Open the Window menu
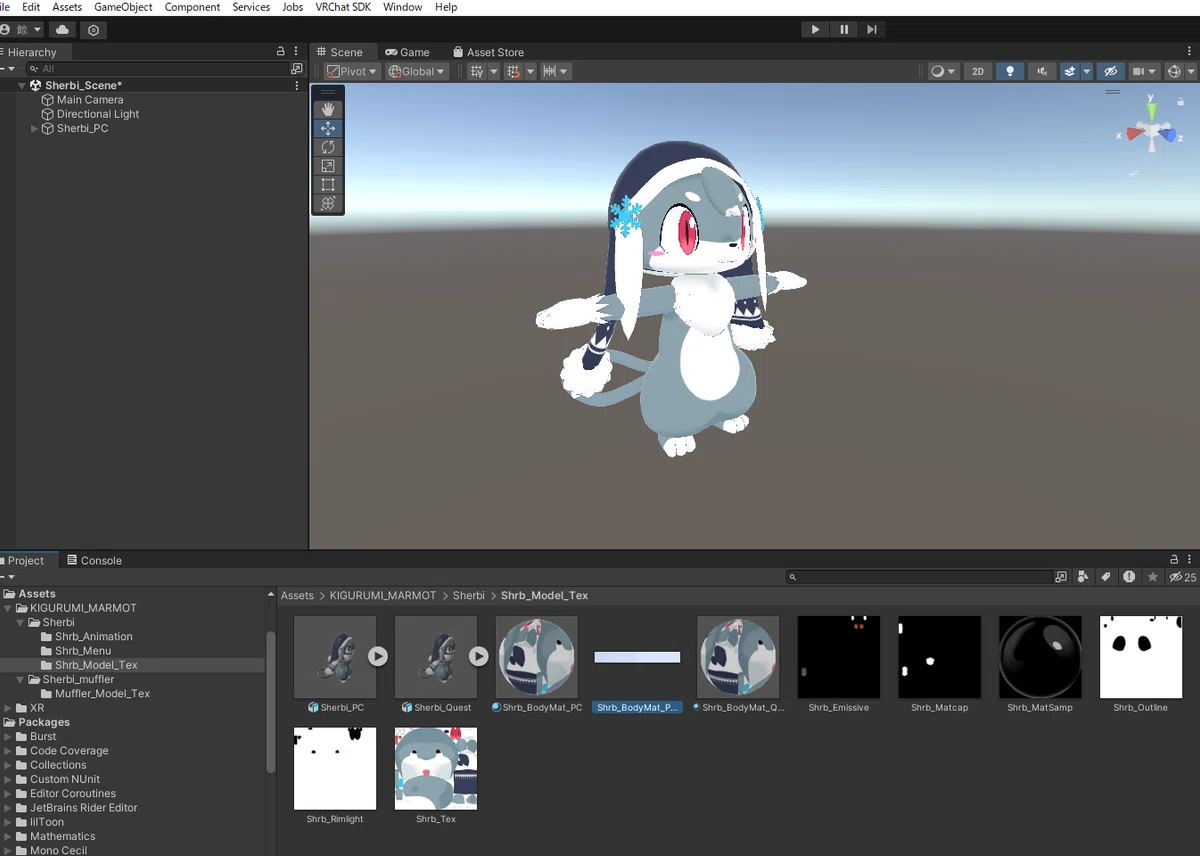This screenshot has width=1200, height=856. 402,7
